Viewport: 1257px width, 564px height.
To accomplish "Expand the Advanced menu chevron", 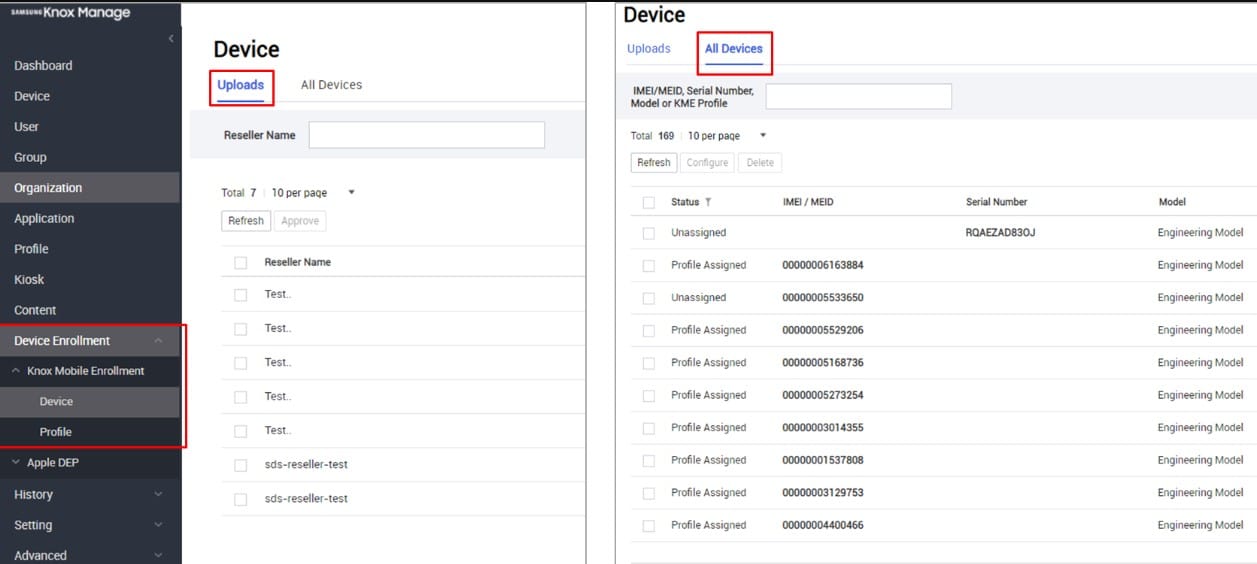I will [x=158, y=555].
